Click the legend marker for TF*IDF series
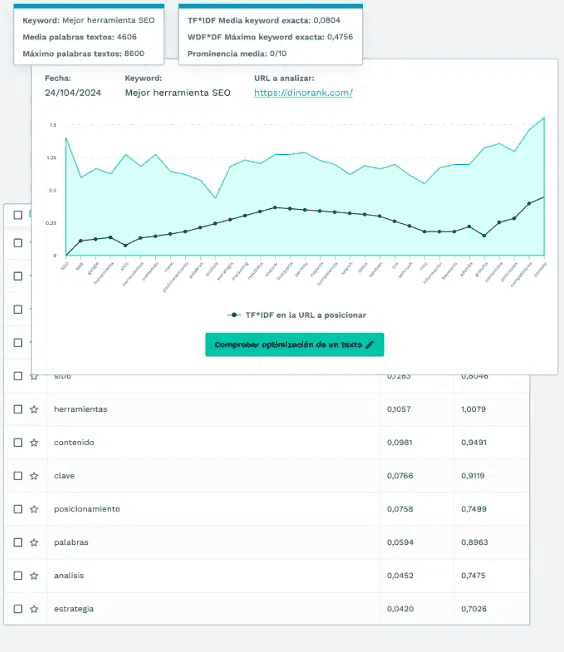 click(x=234, y=315)
